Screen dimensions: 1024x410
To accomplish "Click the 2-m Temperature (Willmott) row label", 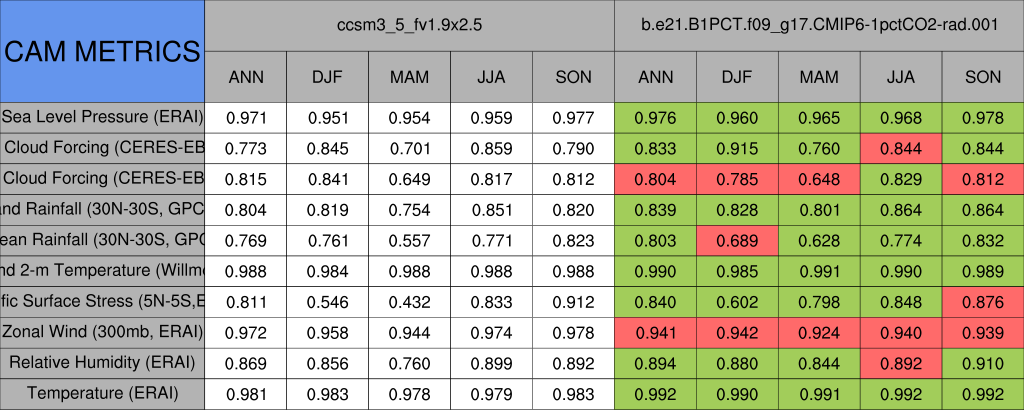I will 102,270.
